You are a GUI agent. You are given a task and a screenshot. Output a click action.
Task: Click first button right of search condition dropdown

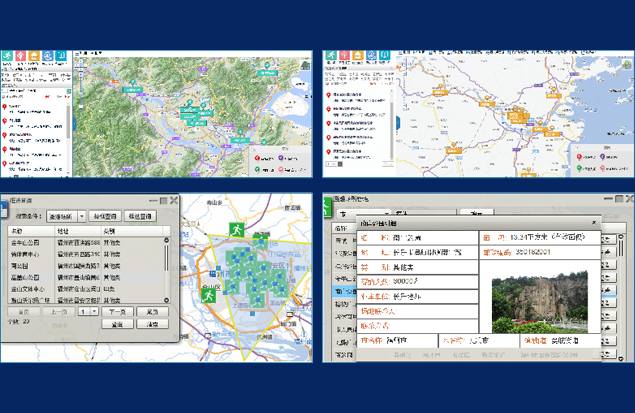click(x=105, y=216)
